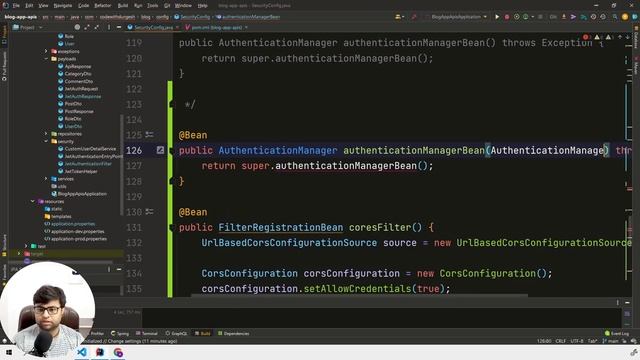Expand the exceptions folder in tree

[46, 51]
